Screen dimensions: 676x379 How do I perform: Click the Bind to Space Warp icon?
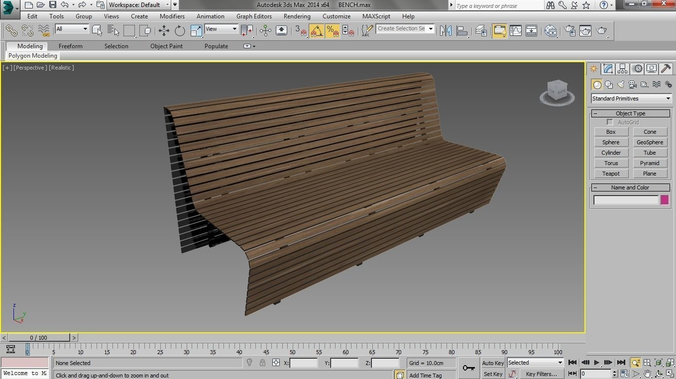pos(44,31)
